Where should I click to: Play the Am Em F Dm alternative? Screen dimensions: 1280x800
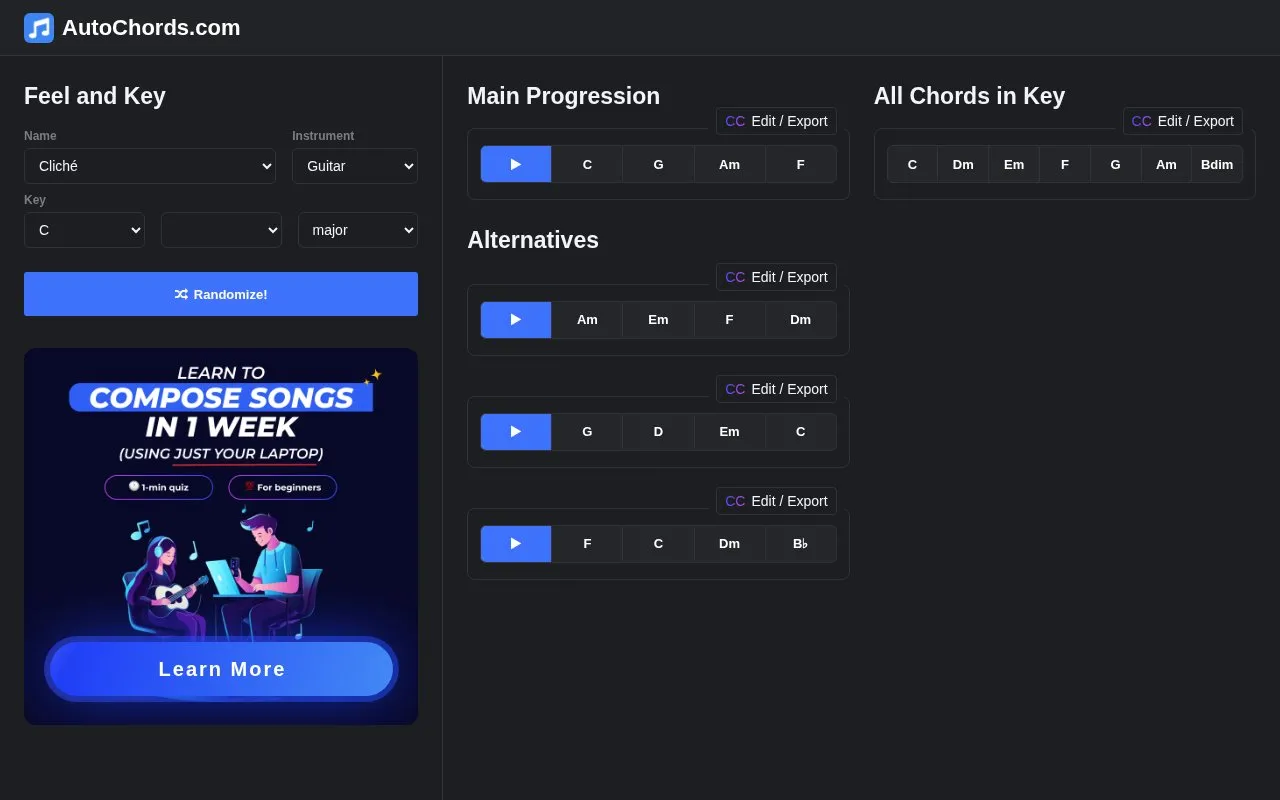pyautogui.click(x=516, y=320)
